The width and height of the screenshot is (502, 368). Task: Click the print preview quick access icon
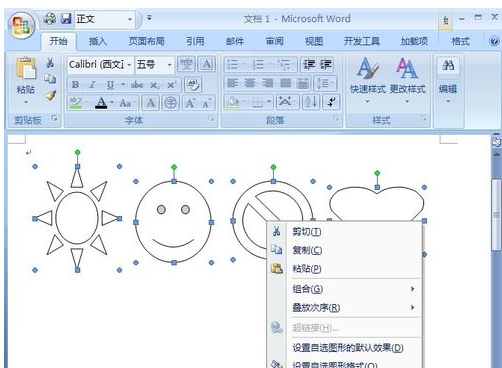click(50, 18)
